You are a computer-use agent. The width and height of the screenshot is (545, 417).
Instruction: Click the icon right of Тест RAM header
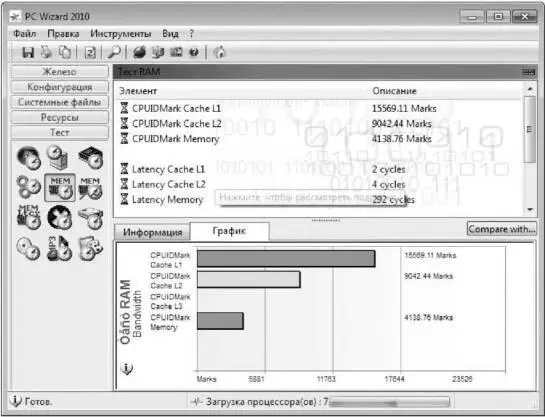528,72
